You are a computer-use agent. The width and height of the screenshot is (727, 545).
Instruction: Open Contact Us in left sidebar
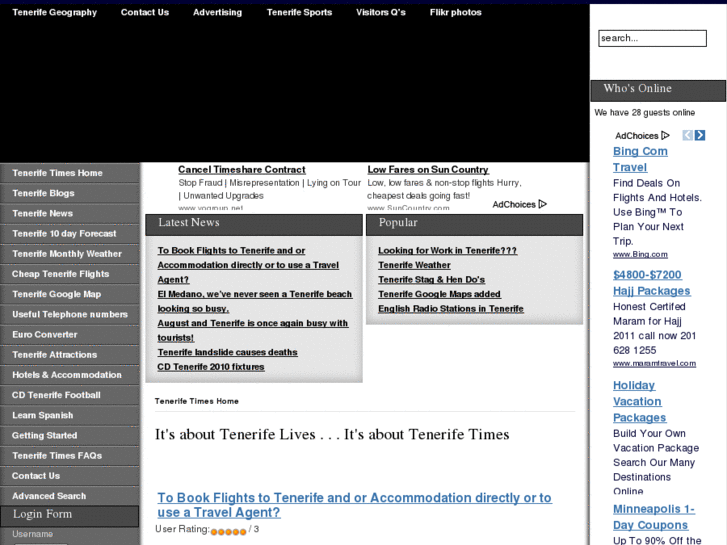click(x=70, y=475)
